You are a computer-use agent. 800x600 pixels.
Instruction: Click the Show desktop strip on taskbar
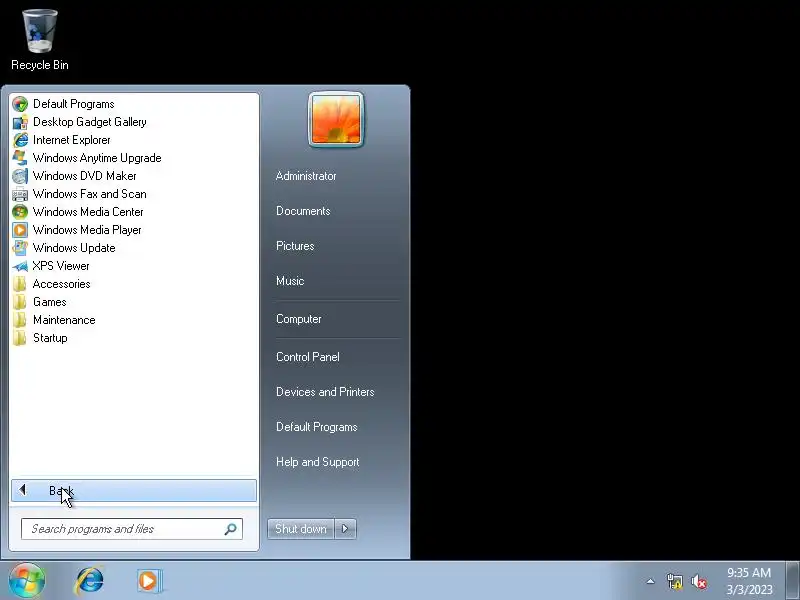(x=792, y=581)
